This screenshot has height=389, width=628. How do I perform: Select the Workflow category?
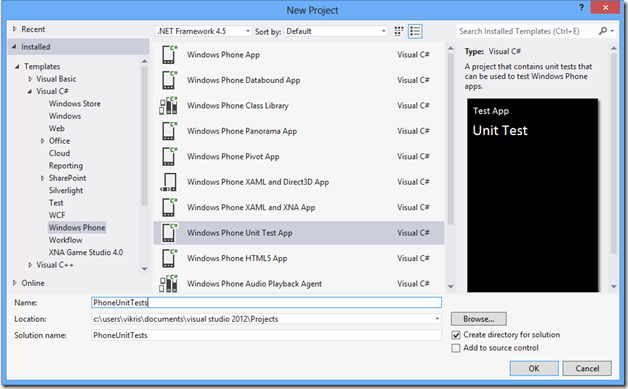66,240
